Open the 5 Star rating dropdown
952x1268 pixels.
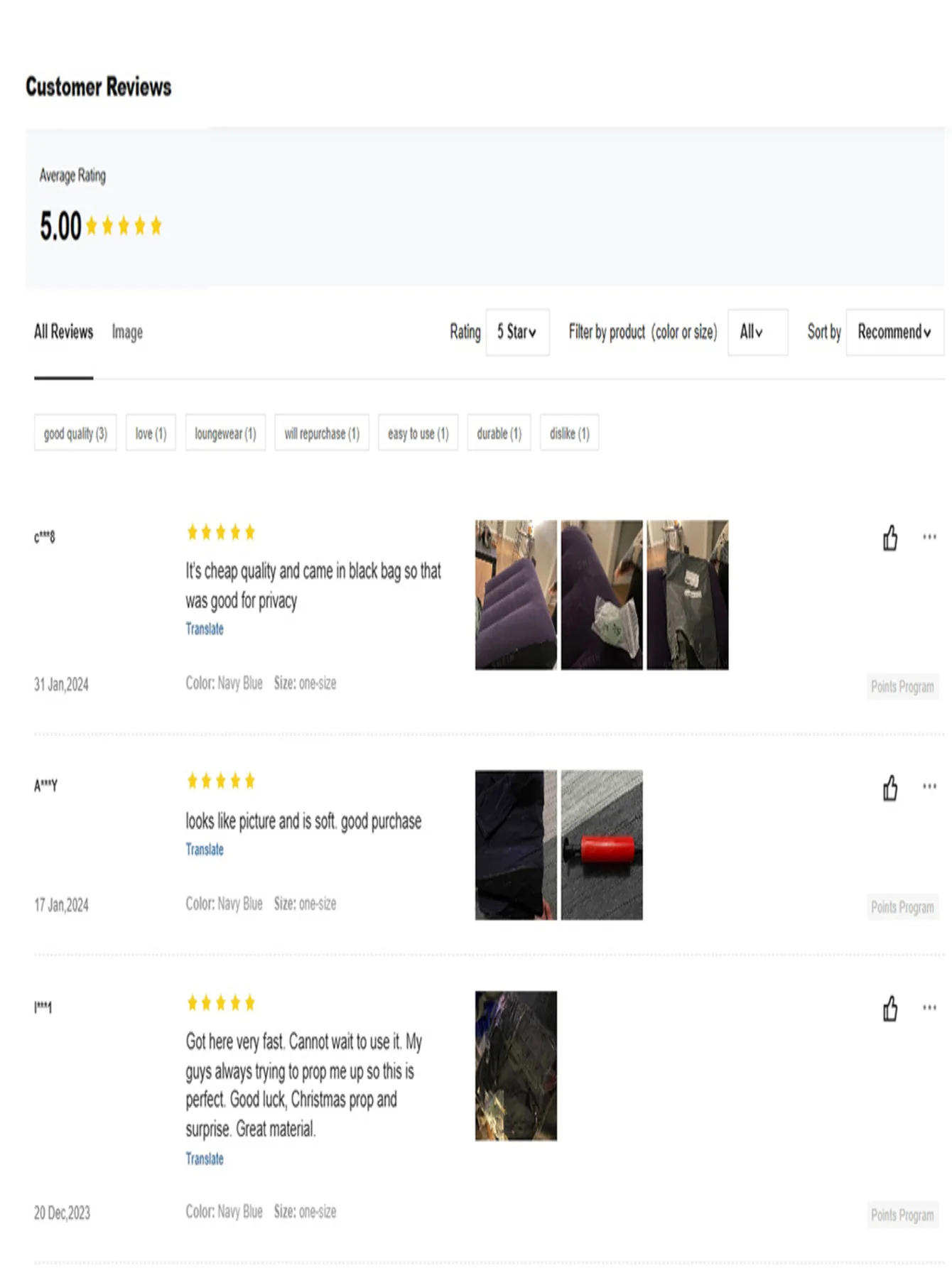click(x=517, y=332)
